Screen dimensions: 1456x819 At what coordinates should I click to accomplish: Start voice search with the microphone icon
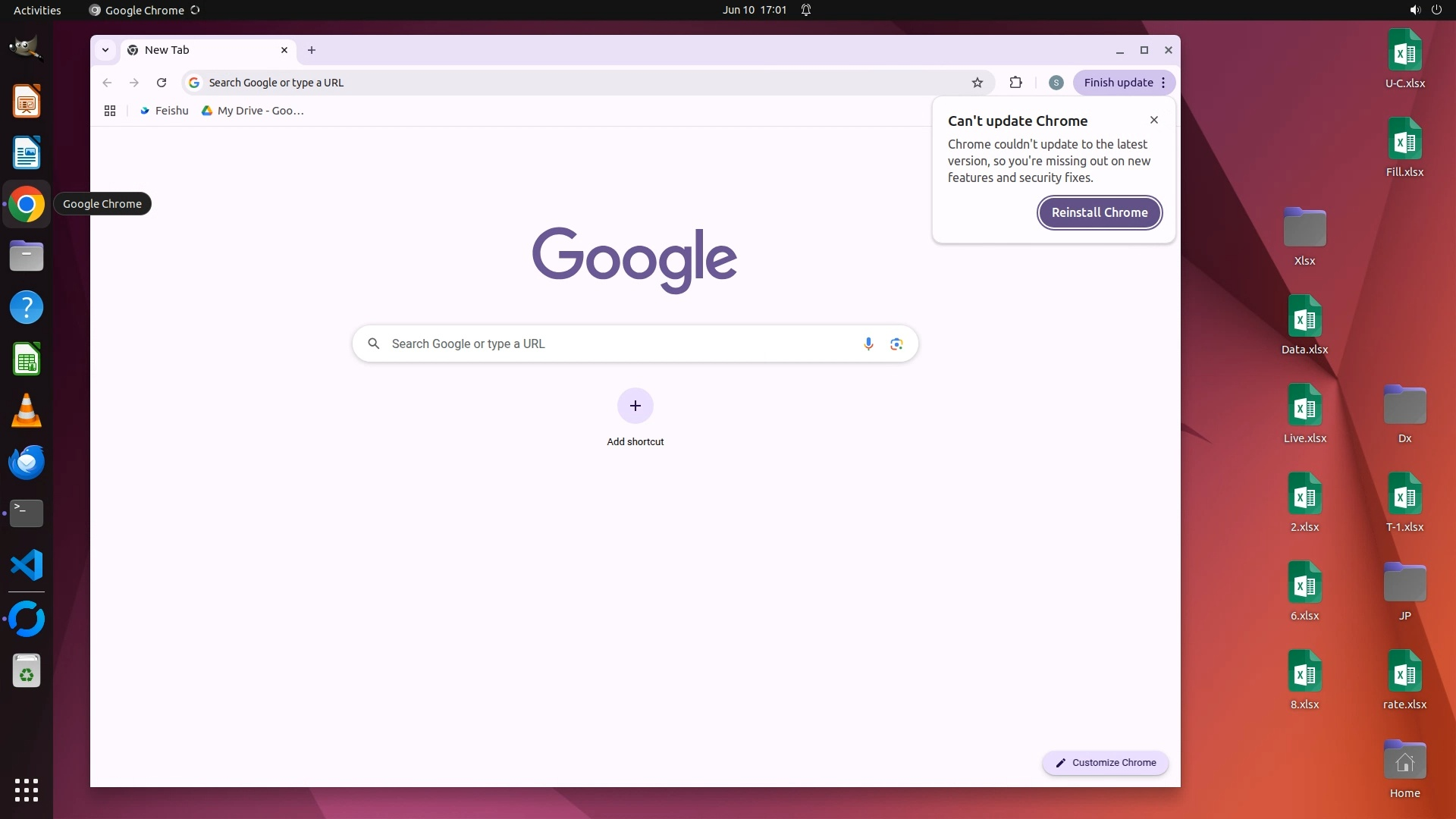coord(868,344)
